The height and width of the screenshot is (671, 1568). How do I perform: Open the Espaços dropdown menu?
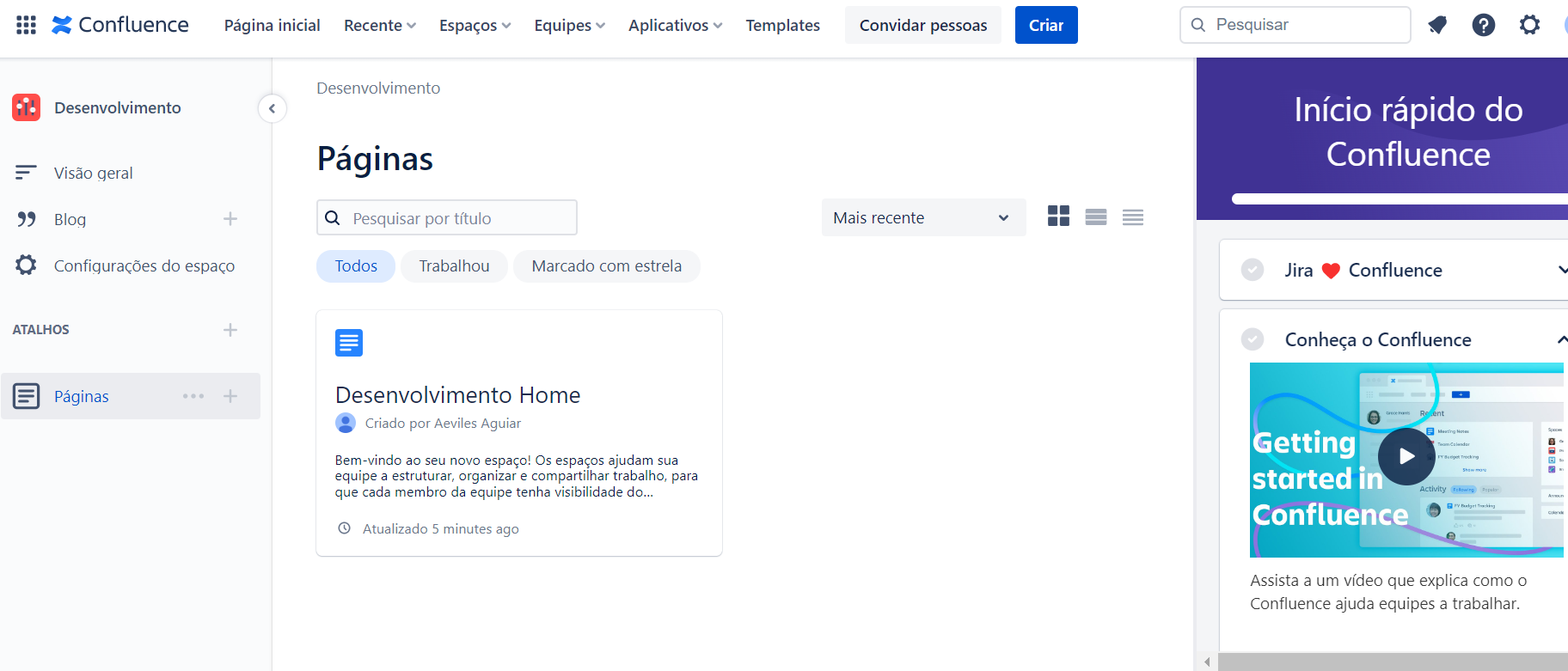coord(475,26)
